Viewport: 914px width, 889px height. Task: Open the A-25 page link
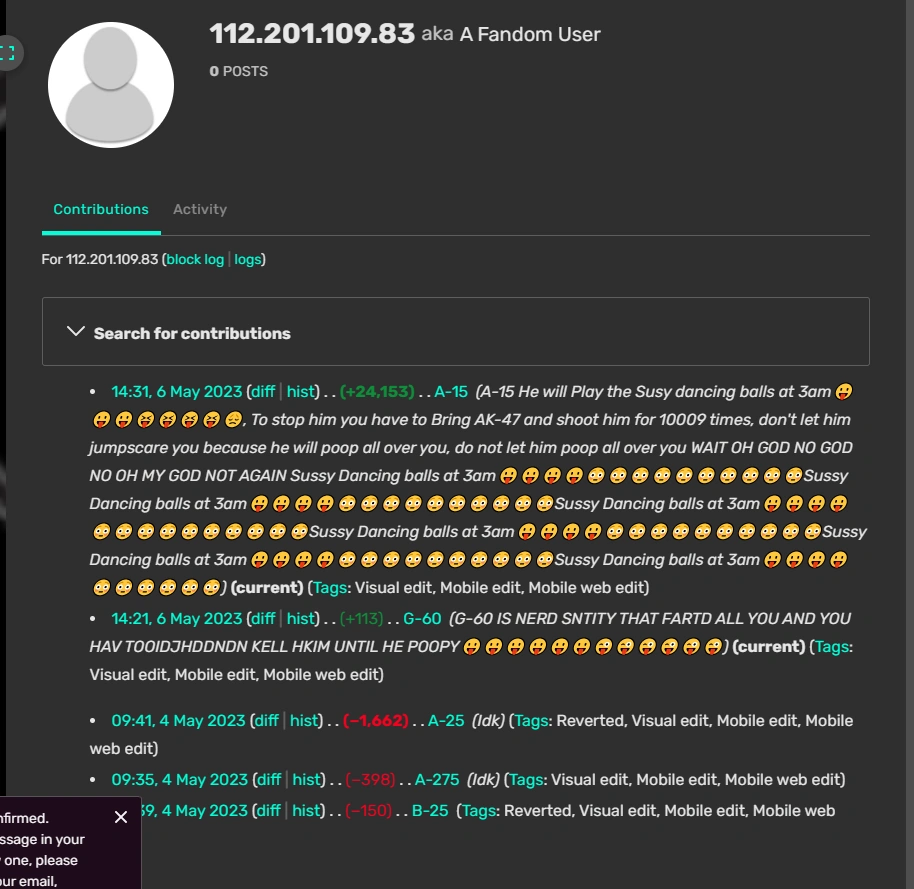[446, 721]
